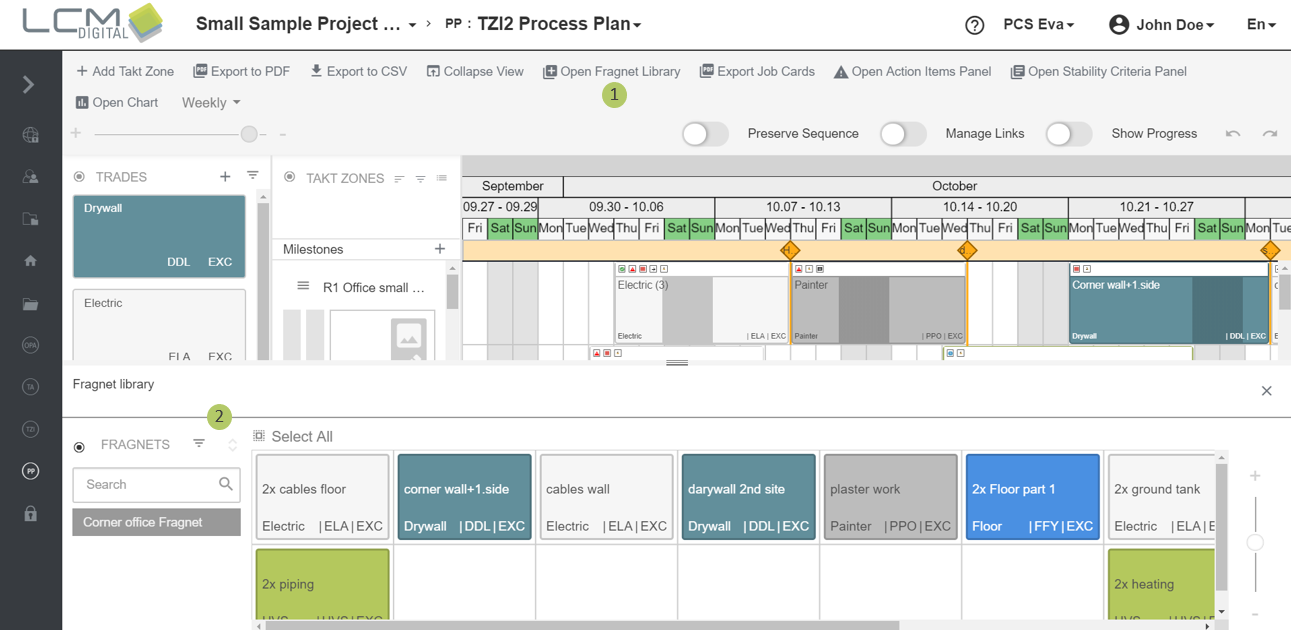Click the redo arrow icon

[1269, 134]
